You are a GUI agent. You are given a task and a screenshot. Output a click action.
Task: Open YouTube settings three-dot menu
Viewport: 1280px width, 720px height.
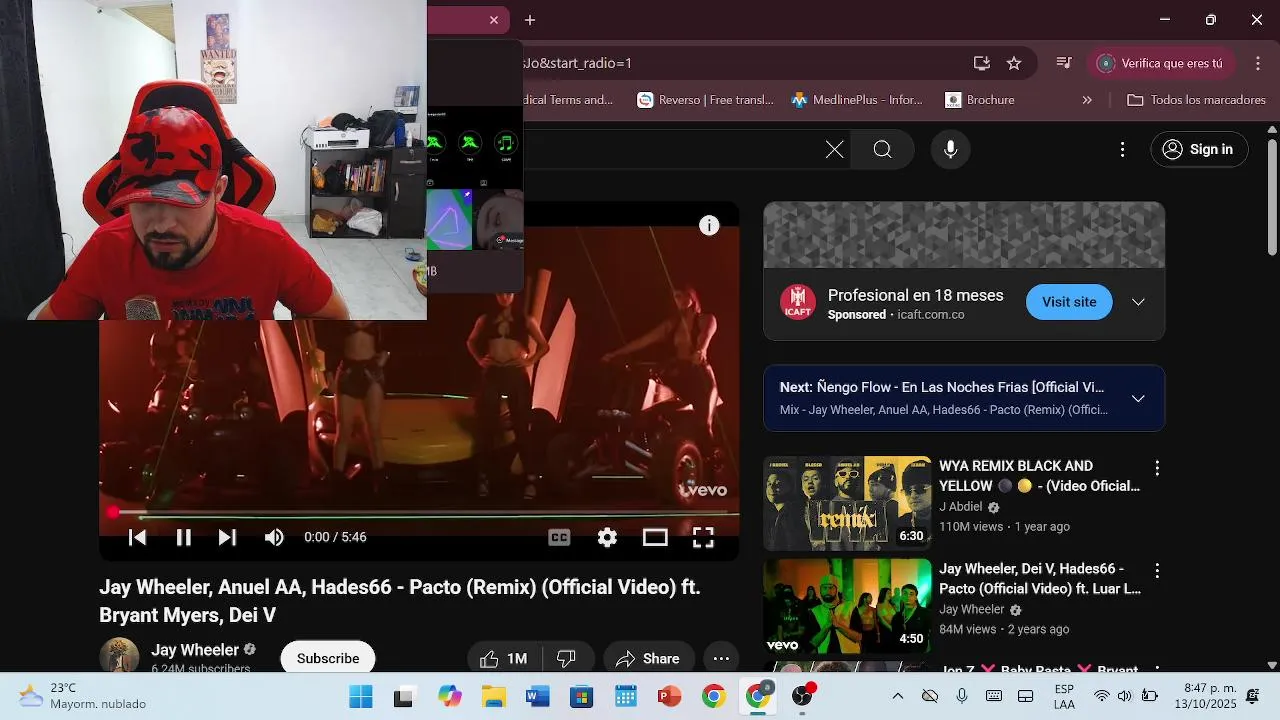pos(1122,149)
